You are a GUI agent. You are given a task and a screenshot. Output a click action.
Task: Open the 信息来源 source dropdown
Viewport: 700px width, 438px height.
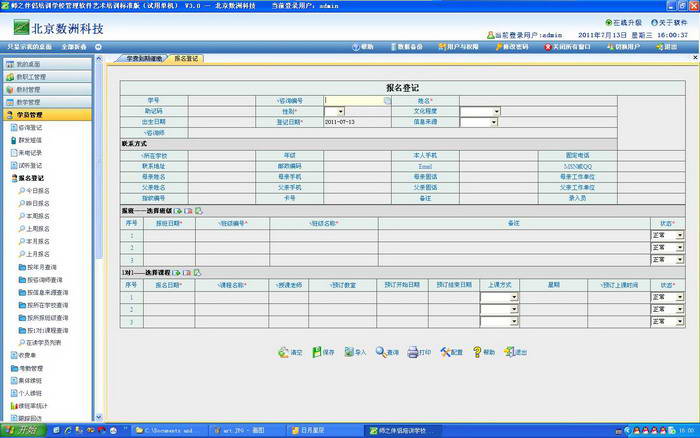pos(494,122)
